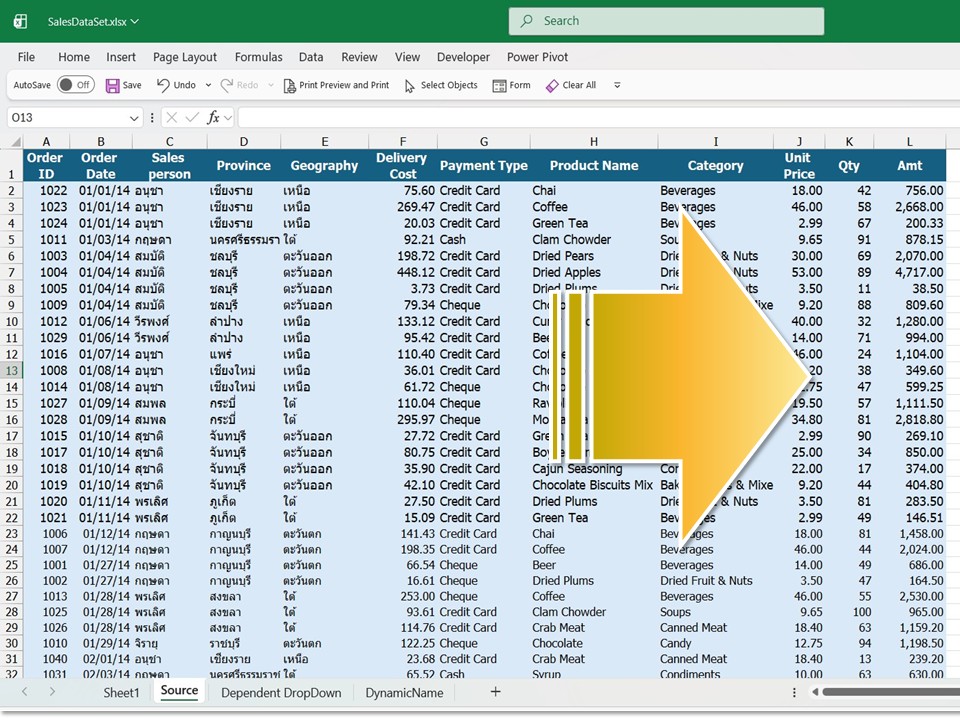Click the Soups category cell in row 28
Image resolution: width=960 pixels, height=720 pixels.
715,612
